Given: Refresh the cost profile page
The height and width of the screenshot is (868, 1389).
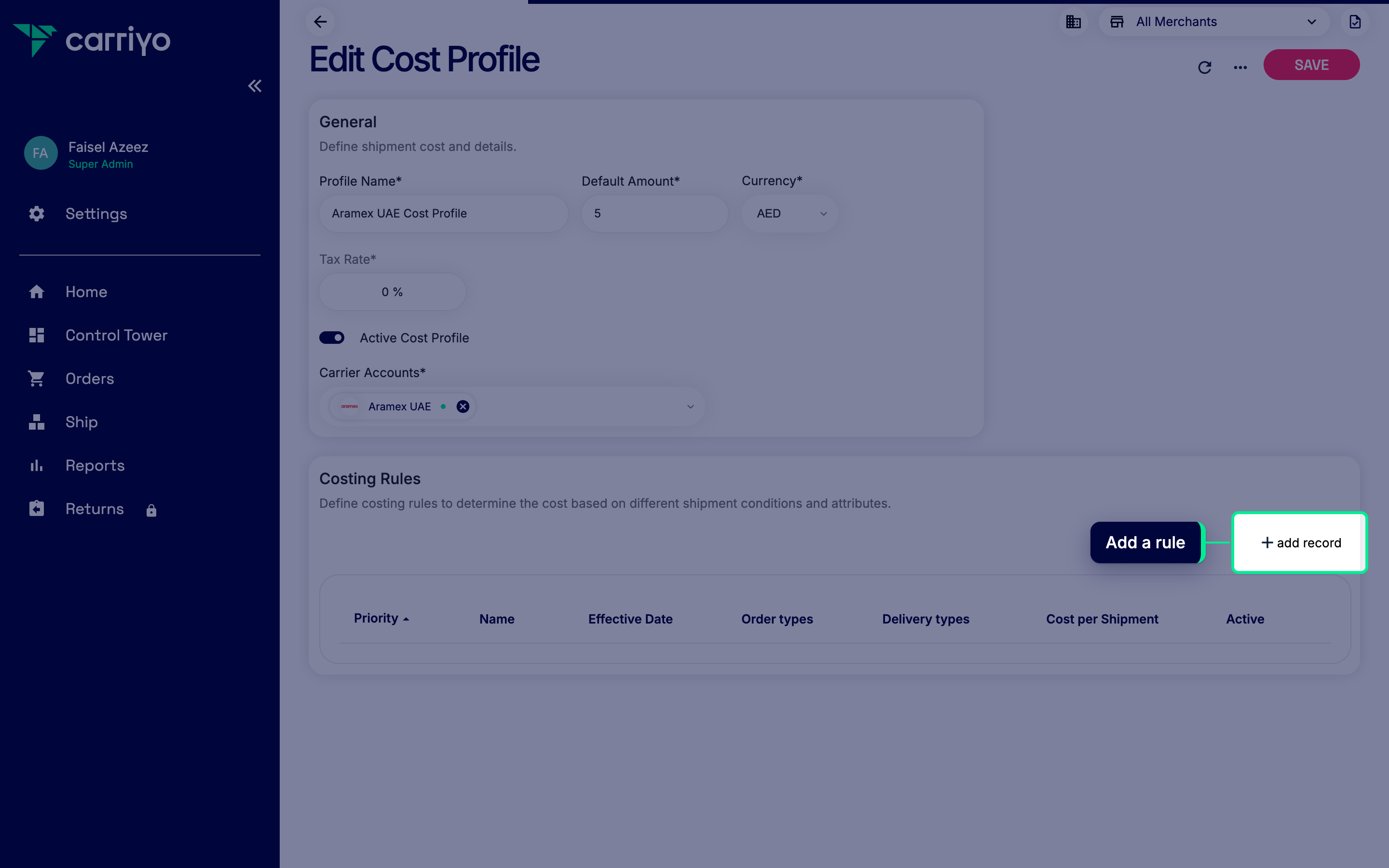Looking at the screenshot, I should pos(1205,67).
